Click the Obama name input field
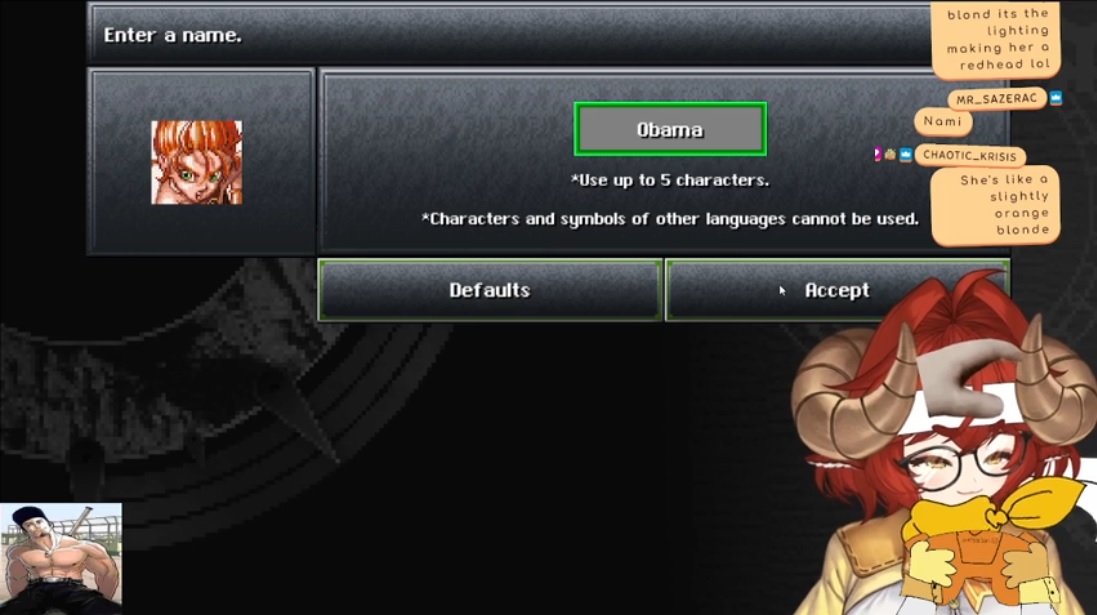 tap(670, 129)
